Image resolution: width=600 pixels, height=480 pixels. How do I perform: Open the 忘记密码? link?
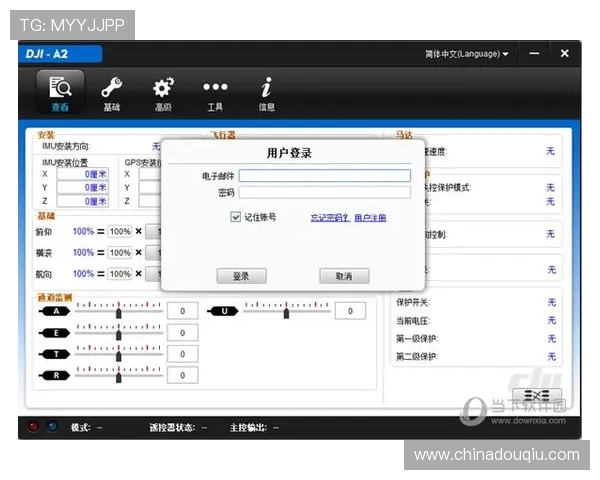click(330, 218)
